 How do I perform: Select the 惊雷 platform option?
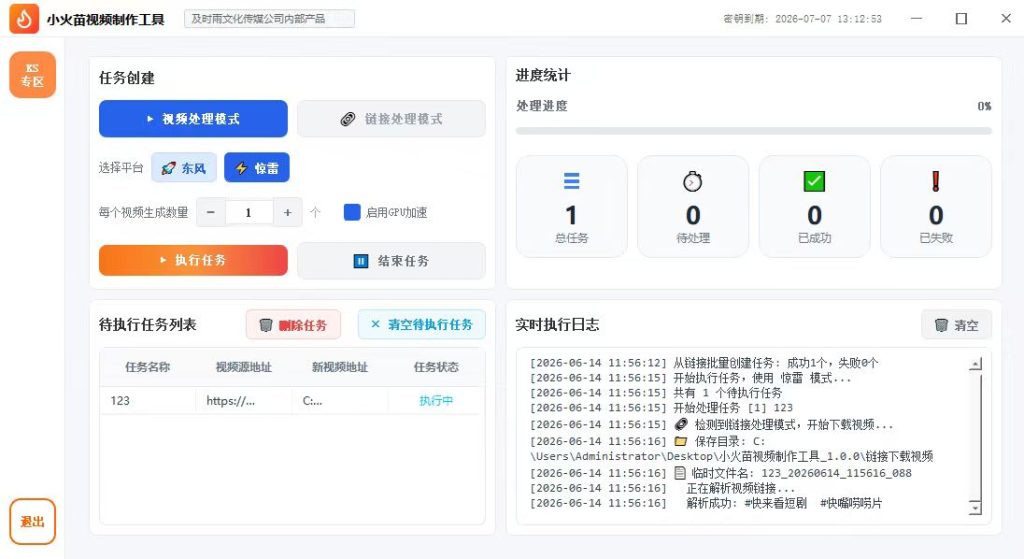pyautogui.click(x=257, y=168)
